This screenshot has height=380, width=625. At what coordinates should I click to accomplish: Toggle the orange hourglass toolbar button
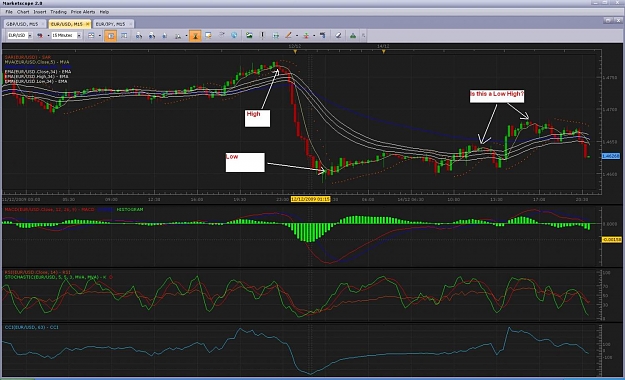pos(195,35)
